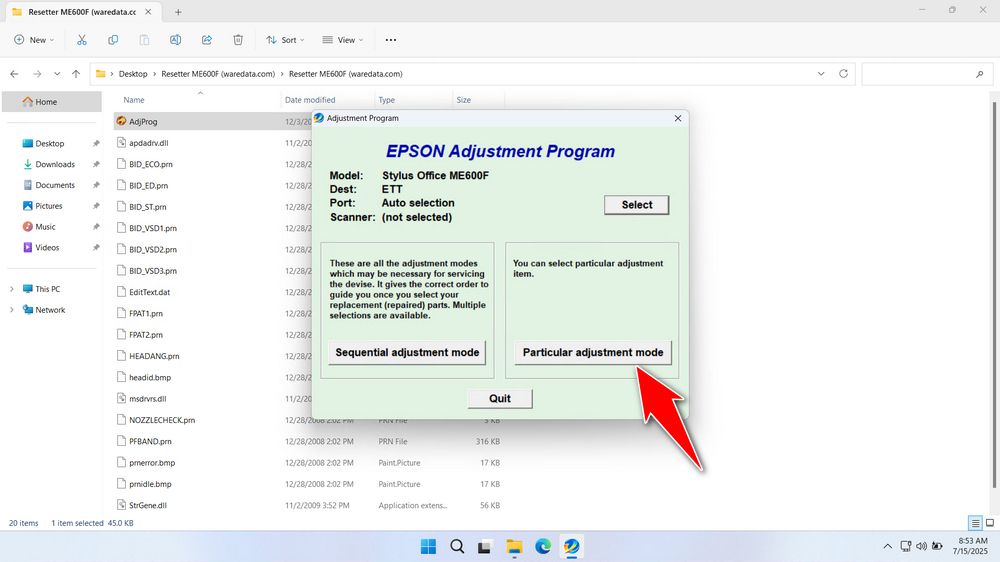Click Sequential adjustment mode button
Screen dimensions: 1000x562
click(407, 352)
